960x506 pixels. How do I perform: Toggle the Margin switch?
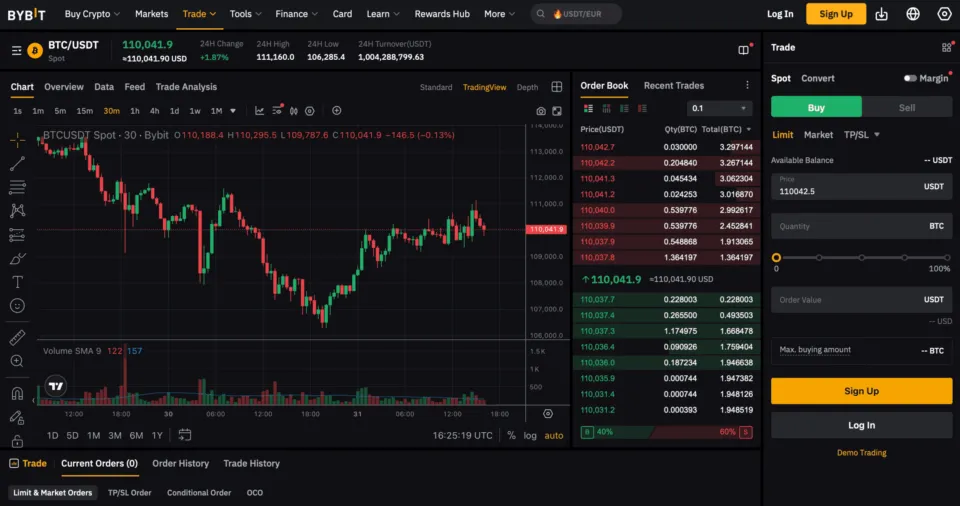(910, 78)
